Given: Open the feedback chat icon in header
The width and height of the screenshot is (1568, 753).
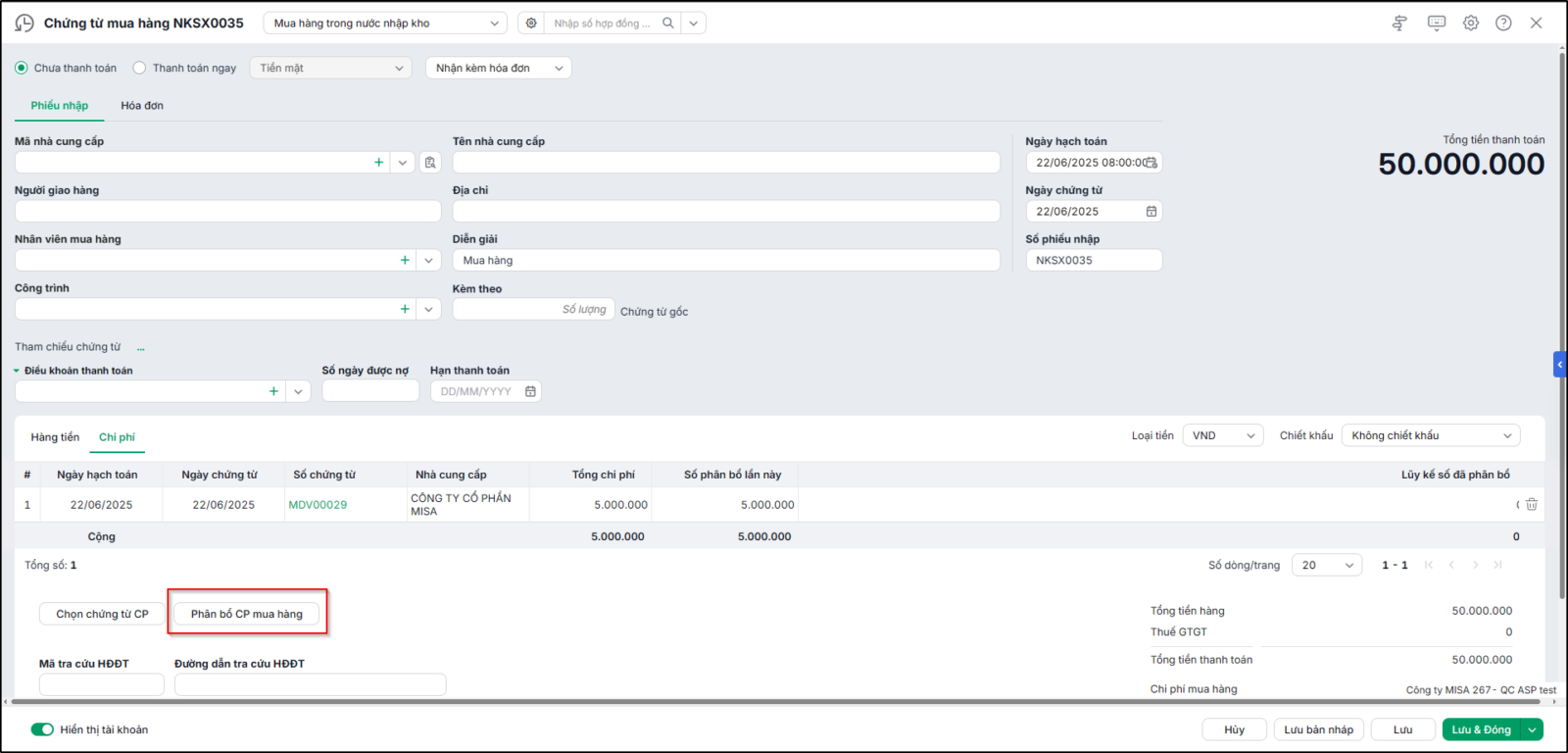Looking at the screenshot, I should 1437,23.
